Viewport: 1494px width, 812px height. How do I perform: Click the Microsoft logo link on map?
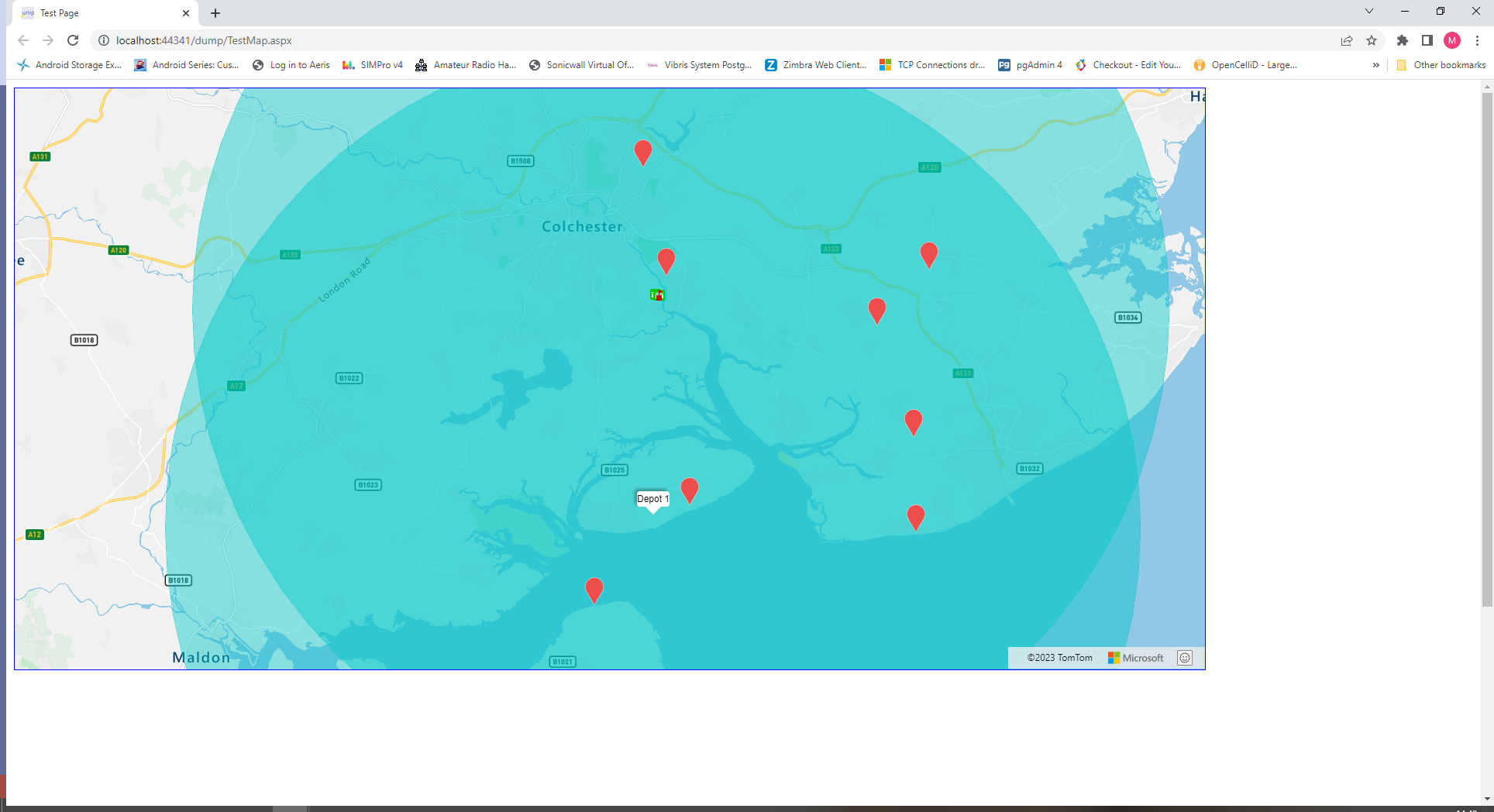point(1135,658)
